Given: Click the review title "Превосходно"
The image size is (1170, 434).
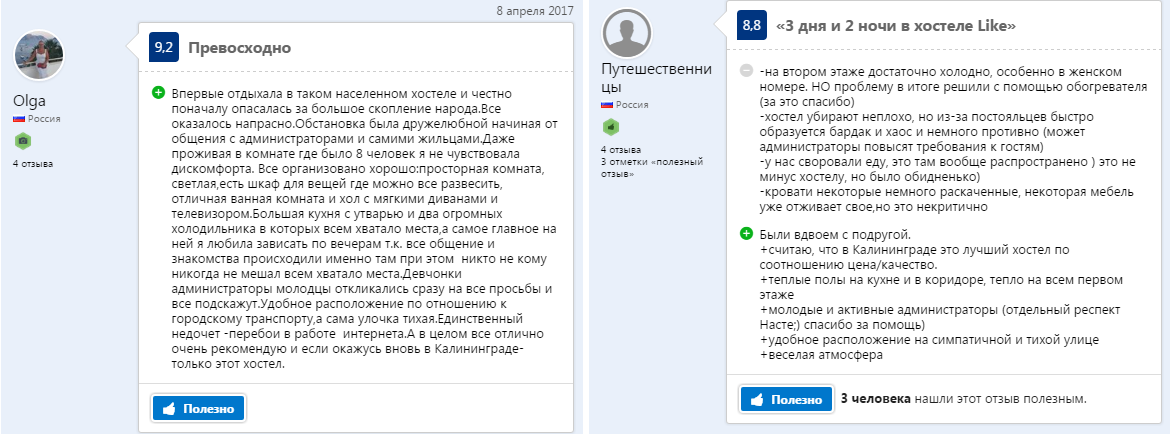Looking at the screenshot, I should click(x=239, y=47).
